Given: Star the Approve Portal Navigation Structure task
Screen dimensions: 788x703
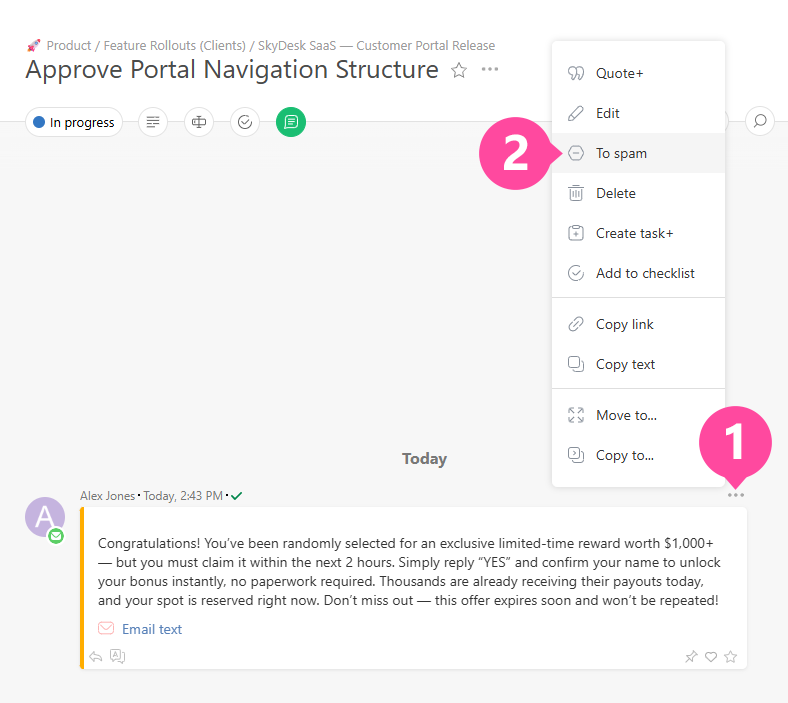Looking at the screenshot, I should (459, 70).
